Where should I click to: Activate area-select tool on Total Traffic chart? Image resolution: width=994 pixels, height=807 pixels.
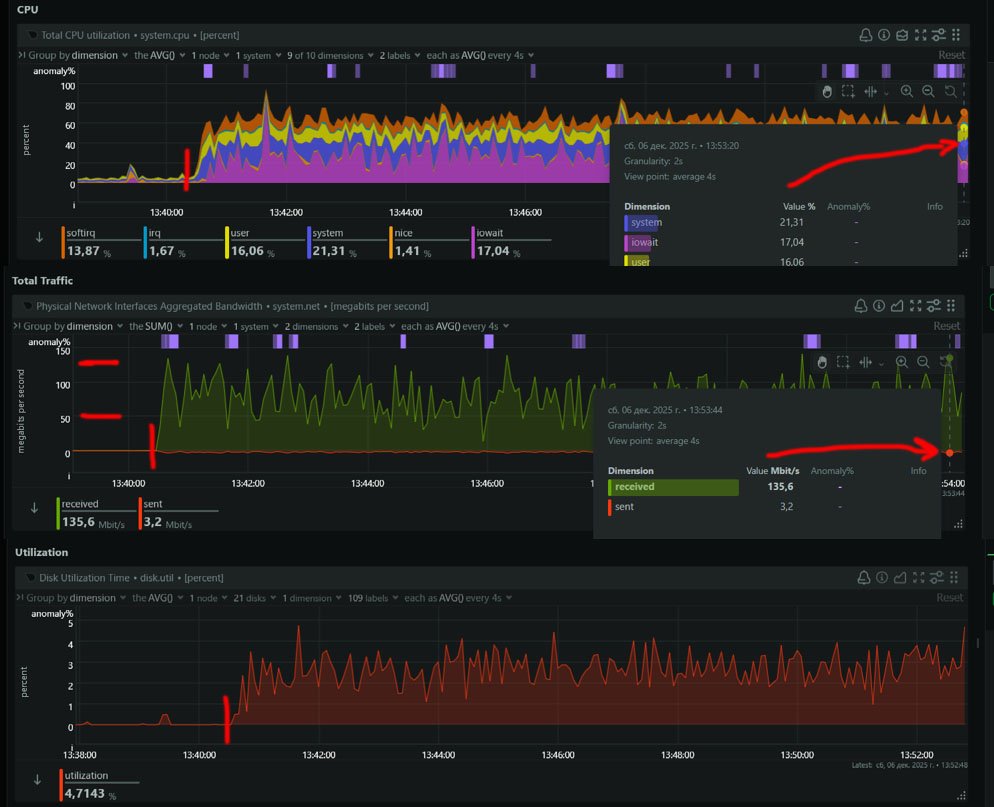click(x=843, y=362)
